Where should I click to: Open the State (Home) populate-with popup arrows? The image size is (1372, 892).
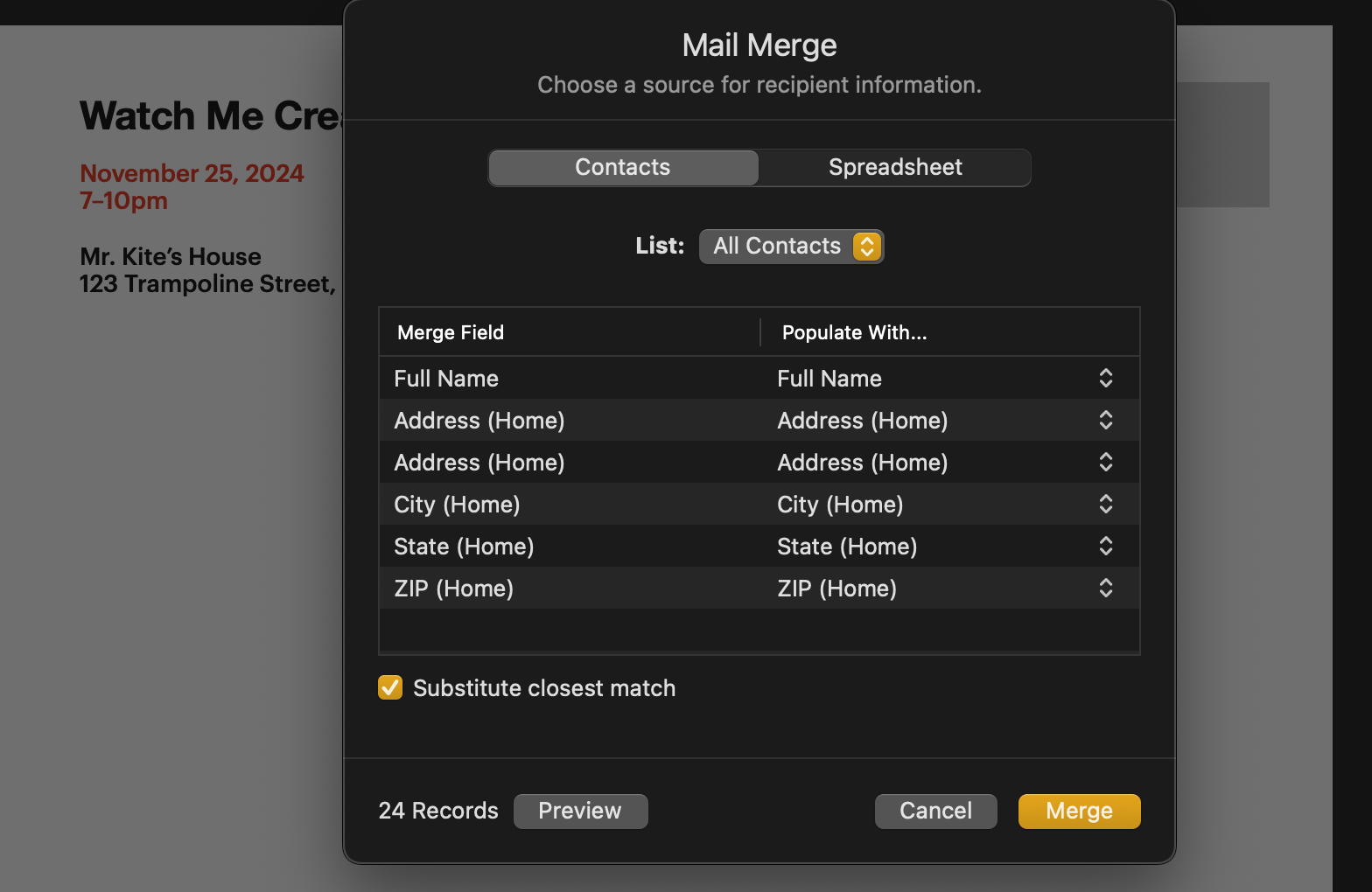point(1106,546)
